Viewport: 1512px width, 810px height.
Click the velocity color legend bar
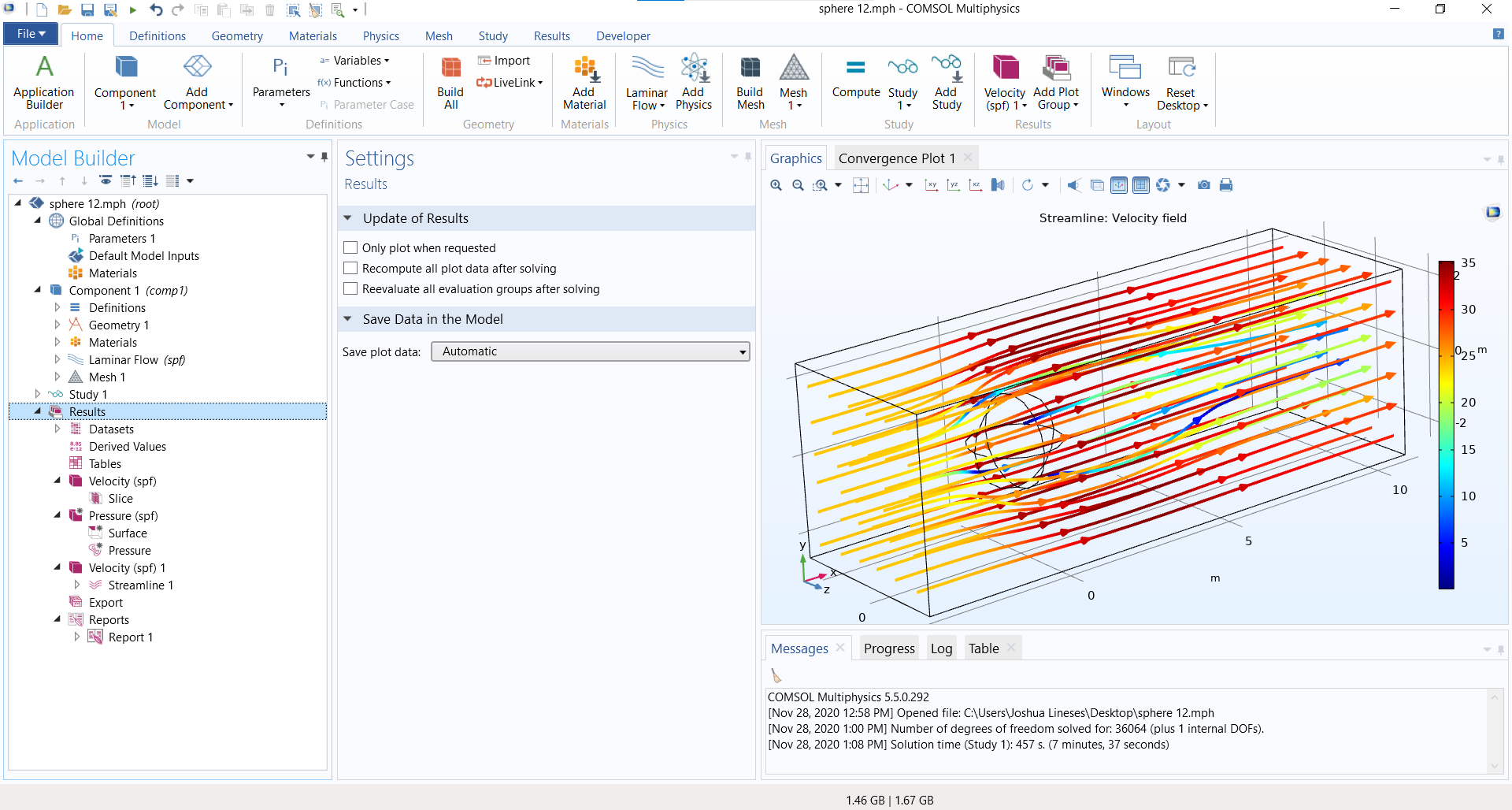1446,425
